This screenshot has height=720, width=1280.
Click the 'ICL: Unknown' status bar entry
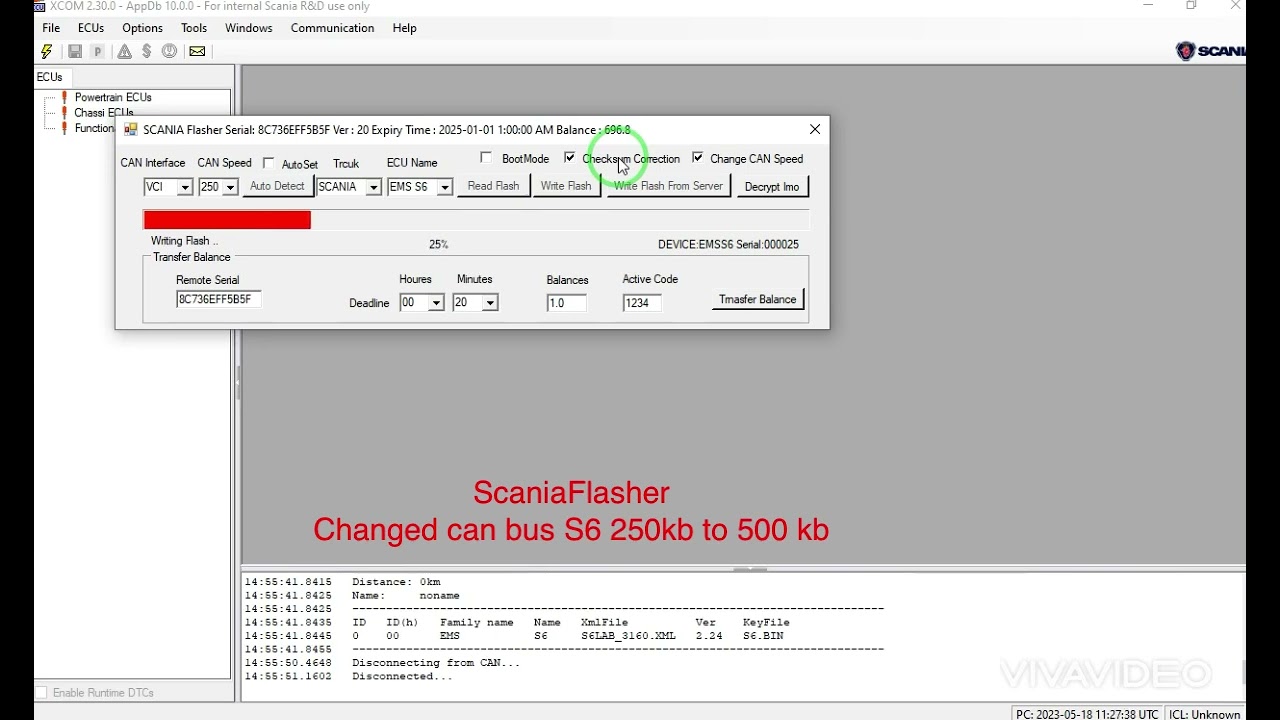[x=1204, y=714]
